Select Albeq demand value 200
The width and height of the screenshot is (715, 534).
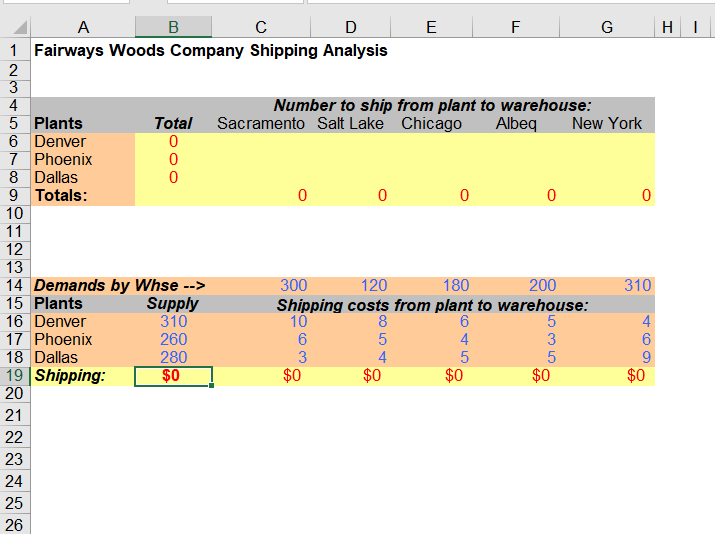[516, 285]
